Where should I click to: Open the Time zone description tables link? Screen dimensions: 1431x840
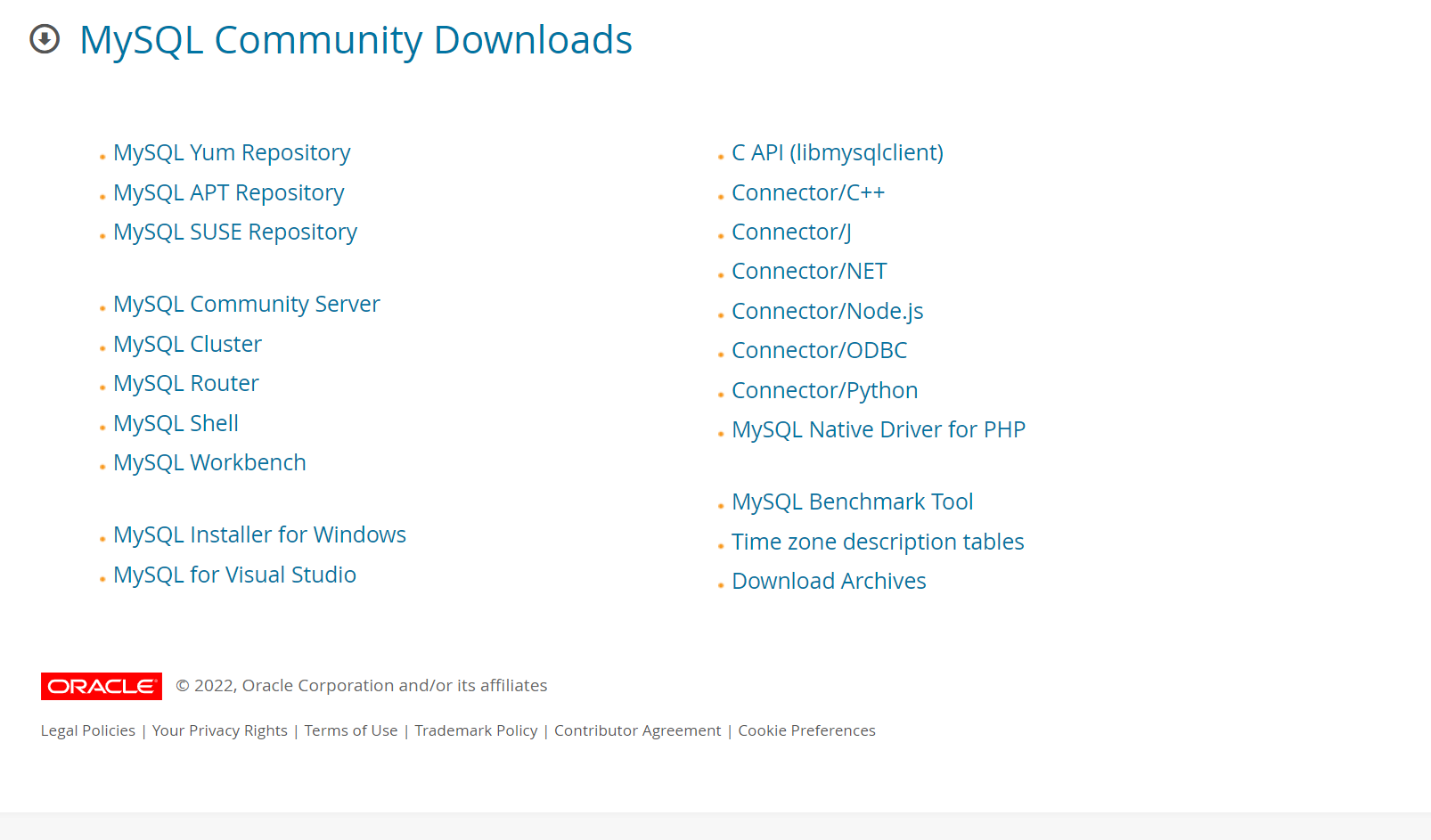[x=878, y=542]
